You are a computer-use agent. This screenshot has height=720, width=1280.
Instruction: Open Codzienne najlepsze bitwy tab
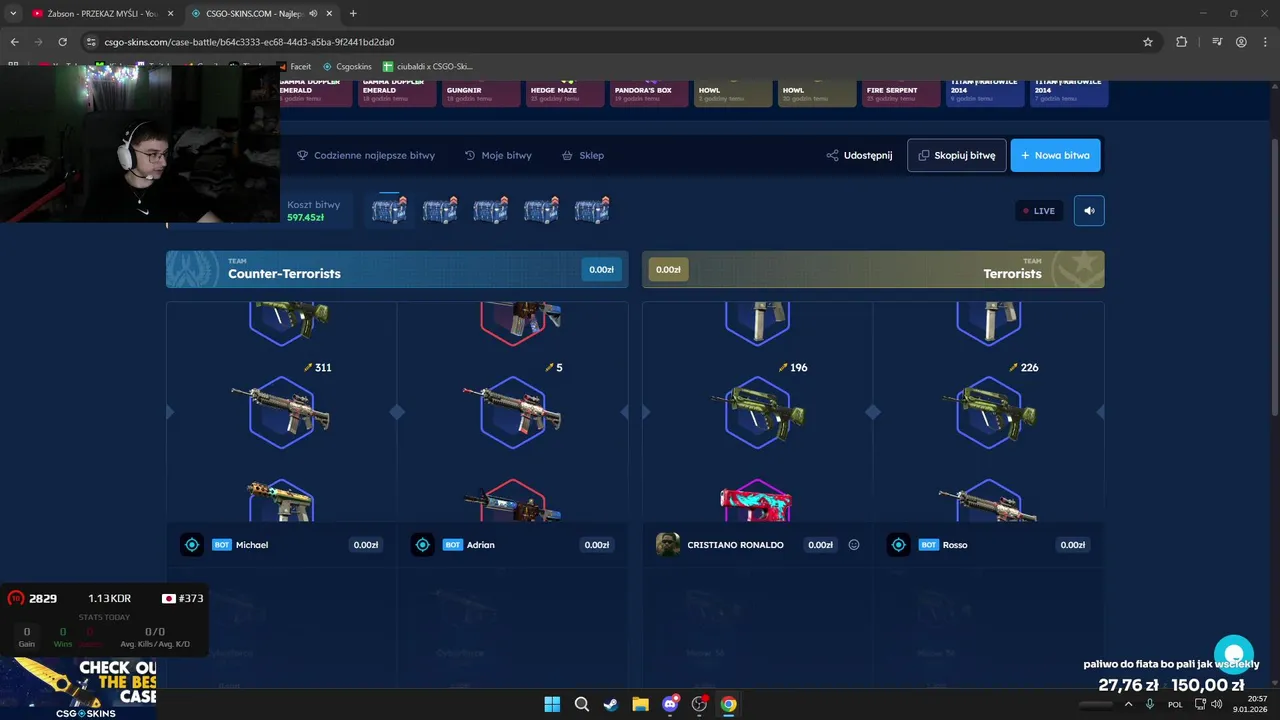tap(366, 156)
